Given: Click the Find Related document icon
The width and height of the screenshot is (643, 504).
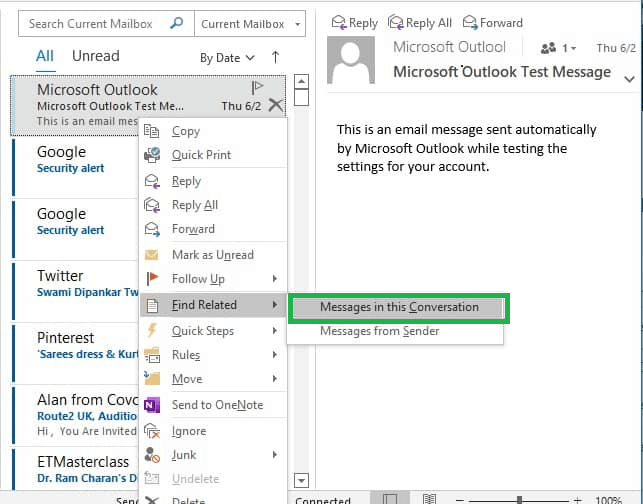Looking at the screenshot, I should 152,306.
